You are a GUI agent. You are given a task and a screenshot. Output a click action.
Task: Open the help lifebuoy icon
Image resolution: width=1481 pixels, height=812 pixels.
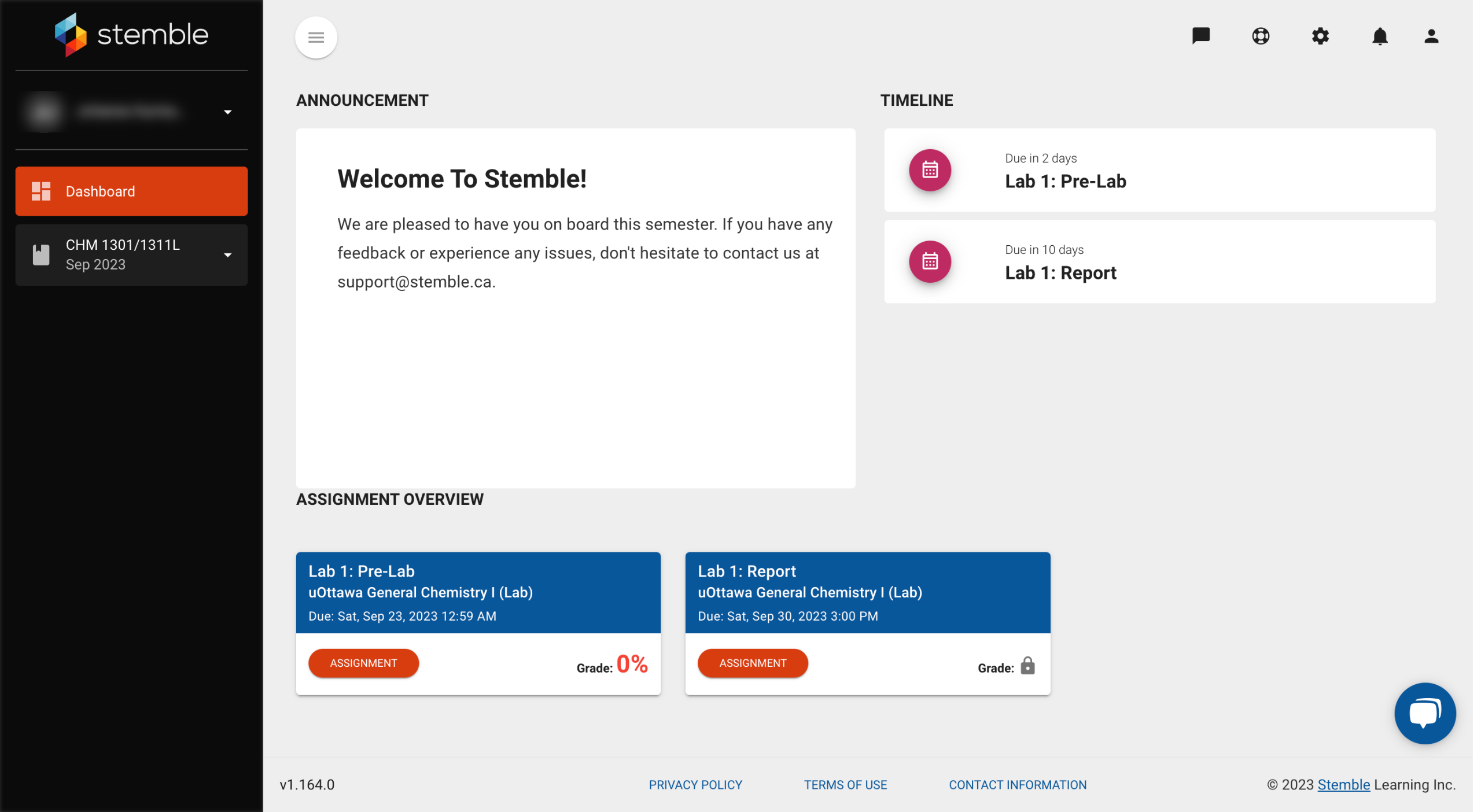(x=1260, y=36)
